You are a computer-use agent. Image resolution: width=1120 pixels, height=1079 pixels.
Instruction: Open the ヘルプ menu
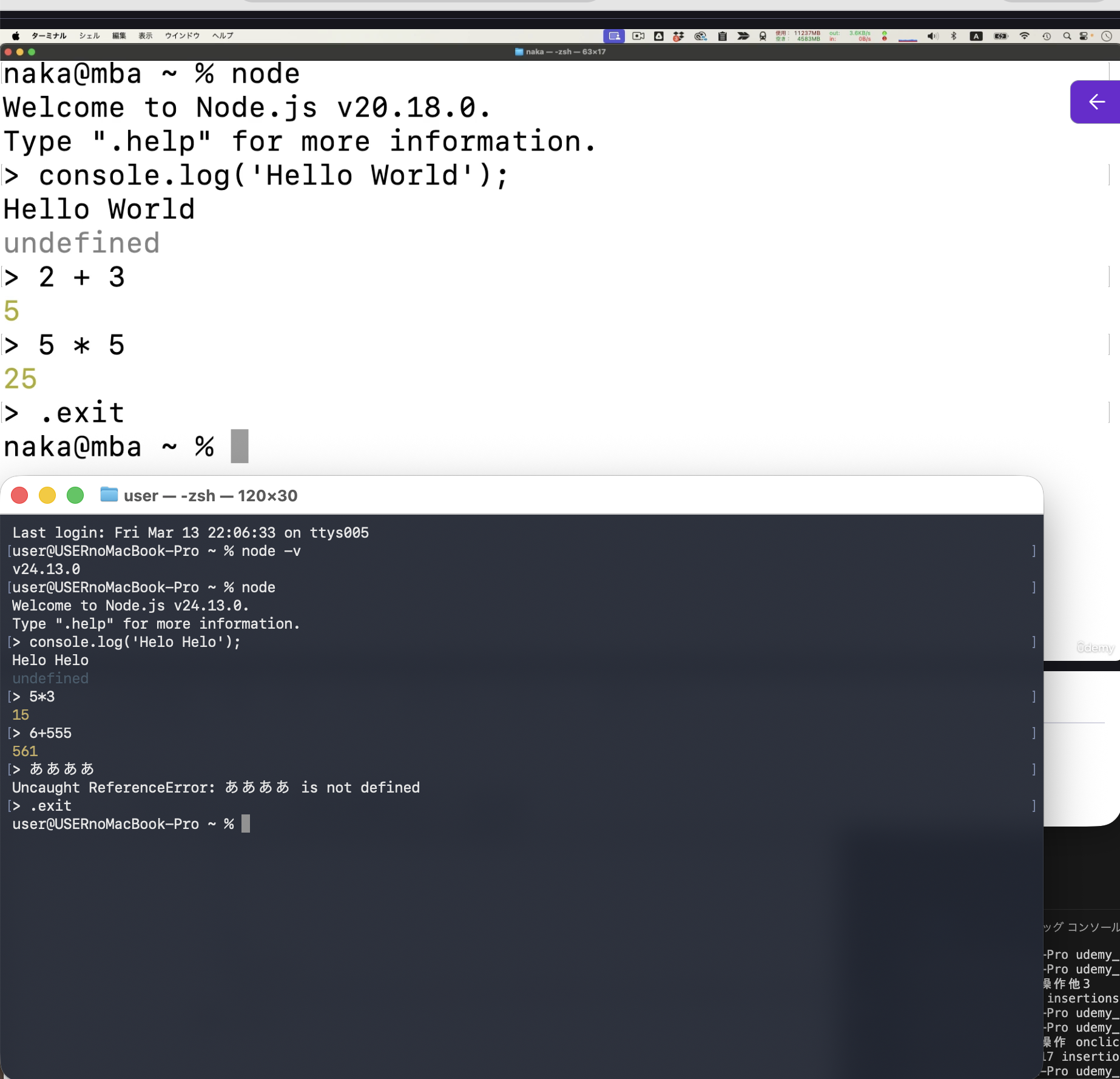pyautogui.click(x=223, y=36)
